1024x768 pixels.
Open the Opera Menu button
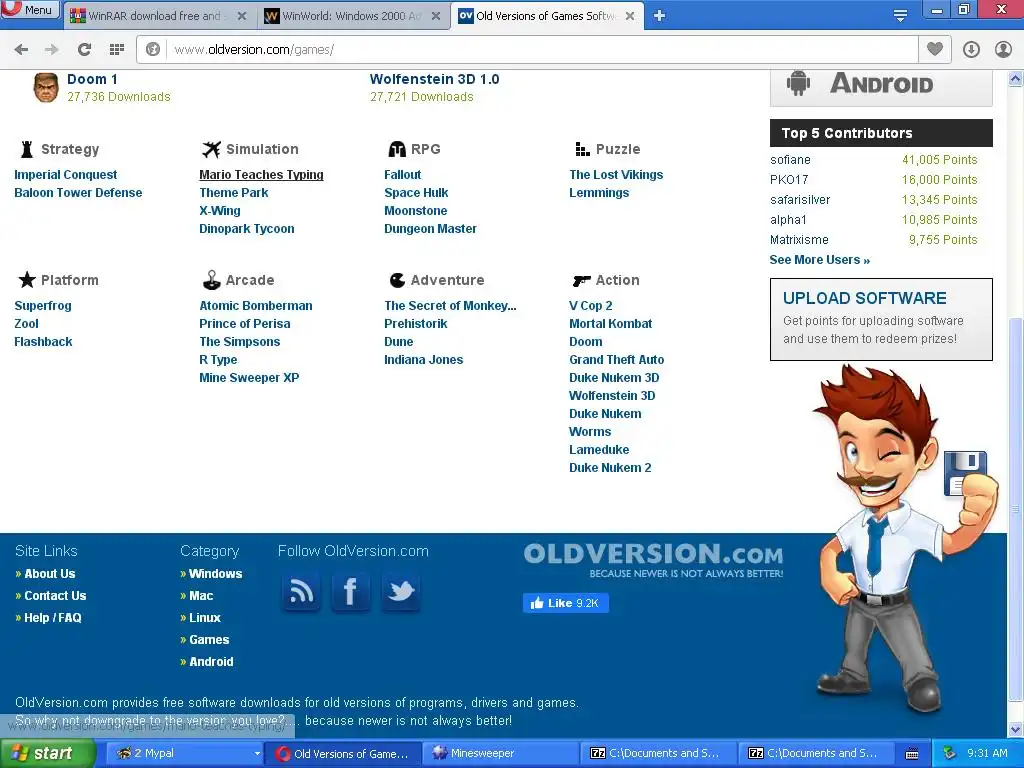[x=30, y=9]
